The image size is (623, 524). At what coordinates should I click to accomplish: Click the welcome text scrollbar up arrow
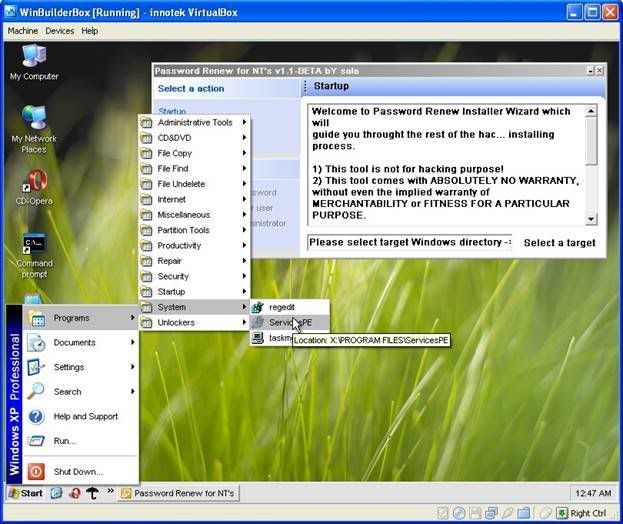point(591,111)
